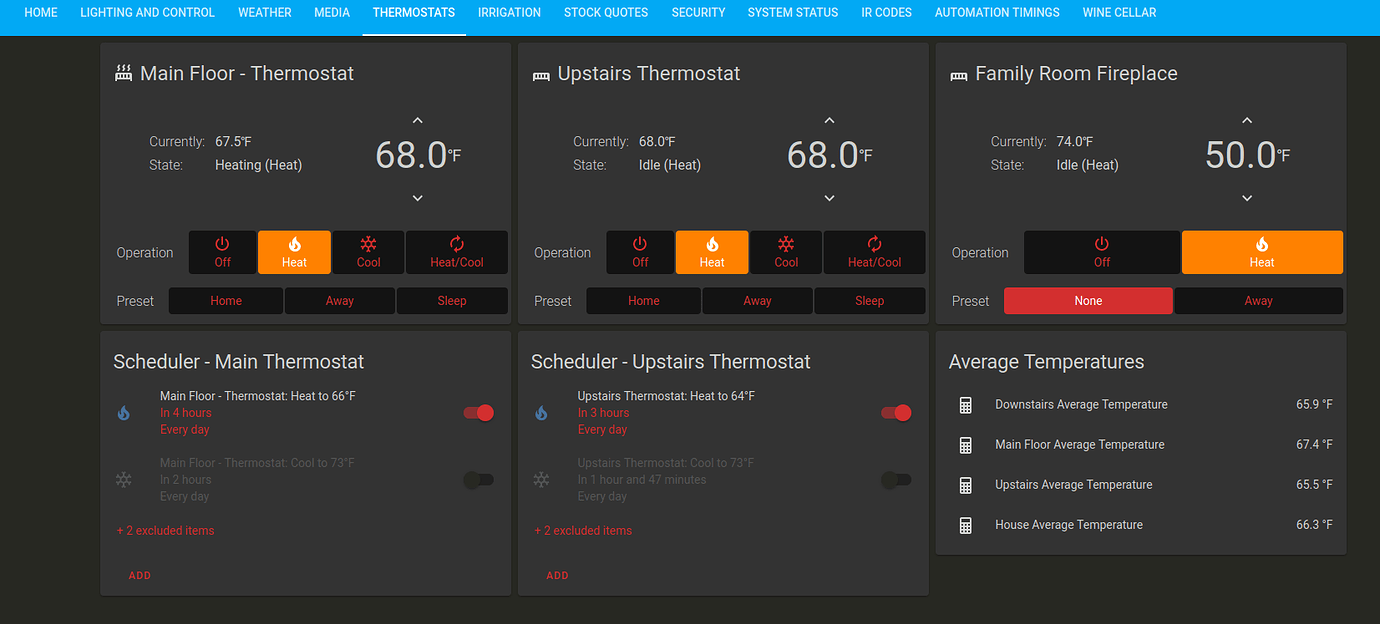Image resolution: width=1380 pixels, height=624 pixels.
Task: Open the IRRIGATION tab
Action: pos(509,12)
